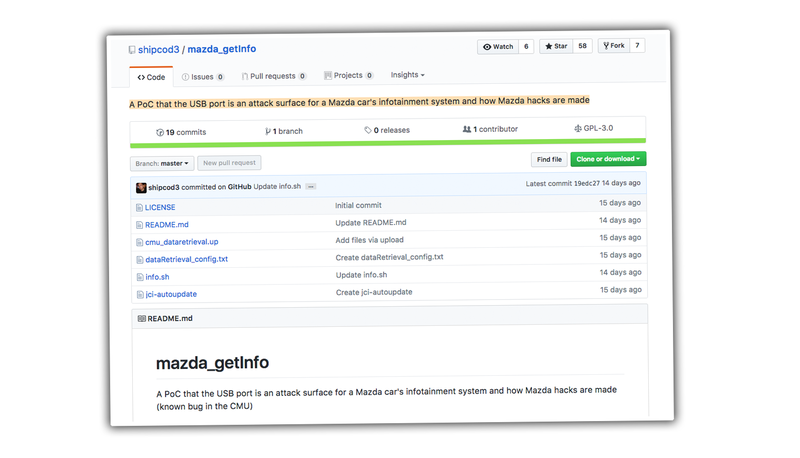
Task: Open the README.md file
Action: coord(167,224)
